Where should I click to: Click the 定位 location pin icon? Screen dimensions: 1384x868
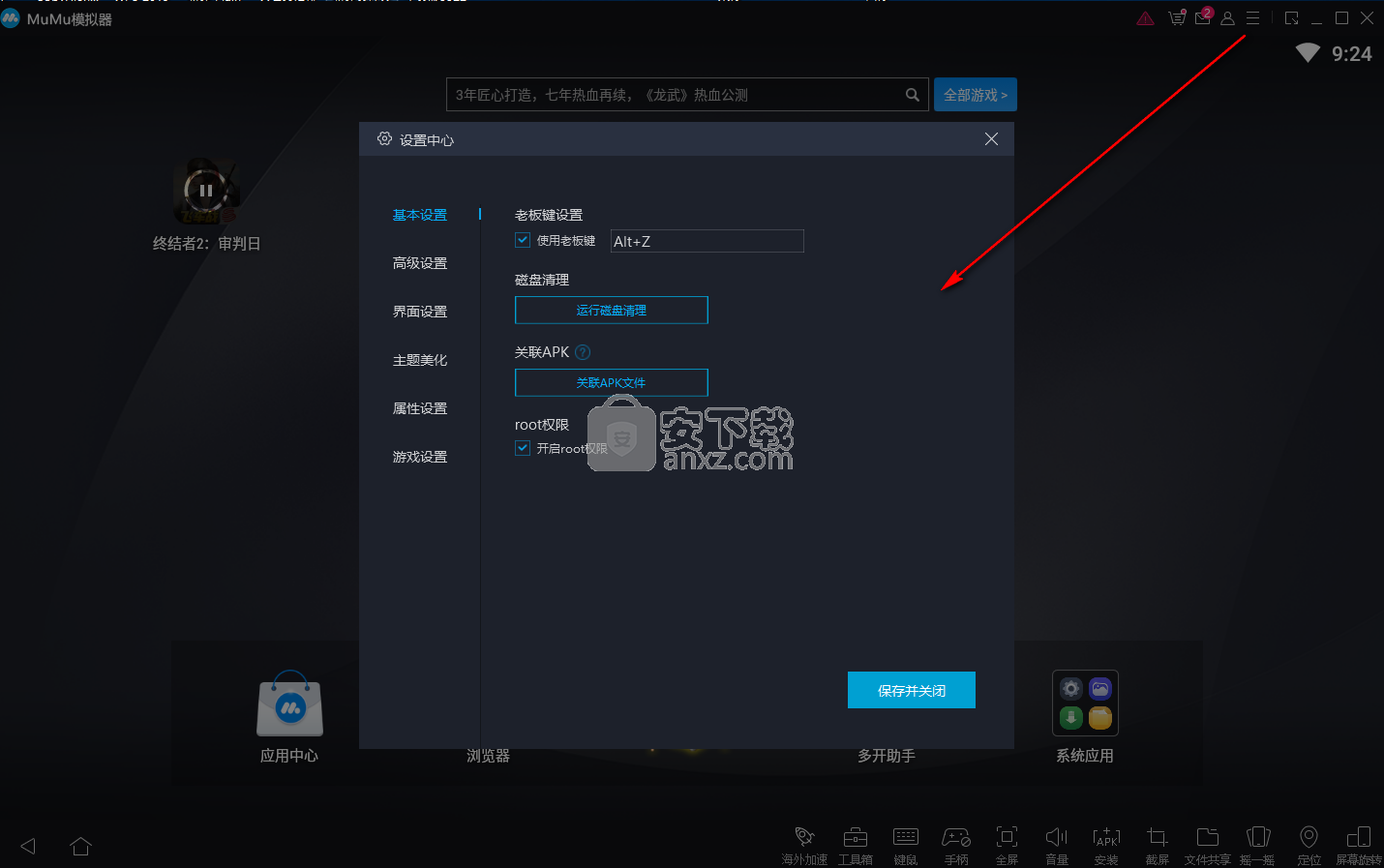pyautogui.click(x=1309, y=837)
